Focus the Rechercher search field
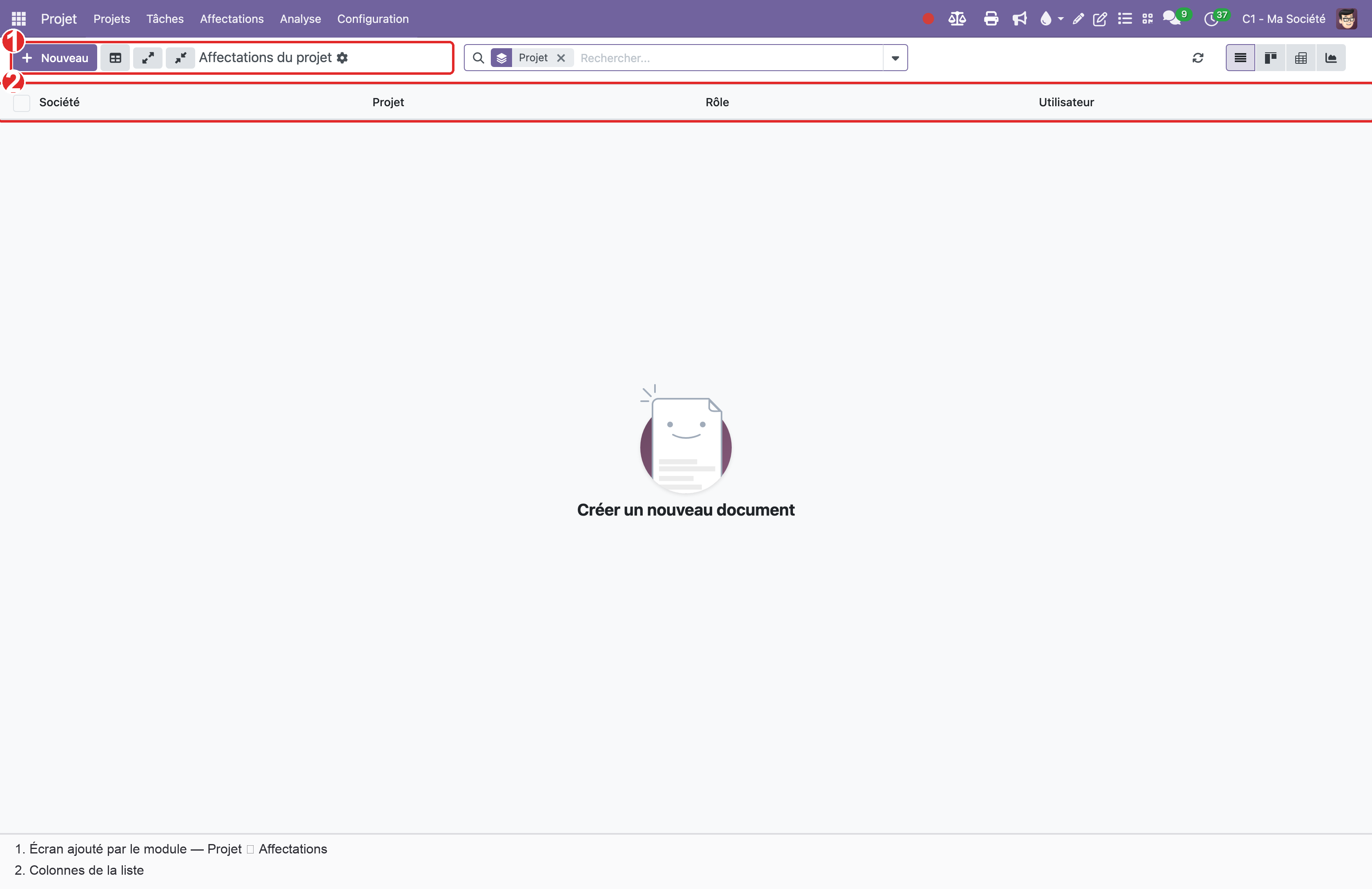1372x889 pixels. tap(729, 58)
